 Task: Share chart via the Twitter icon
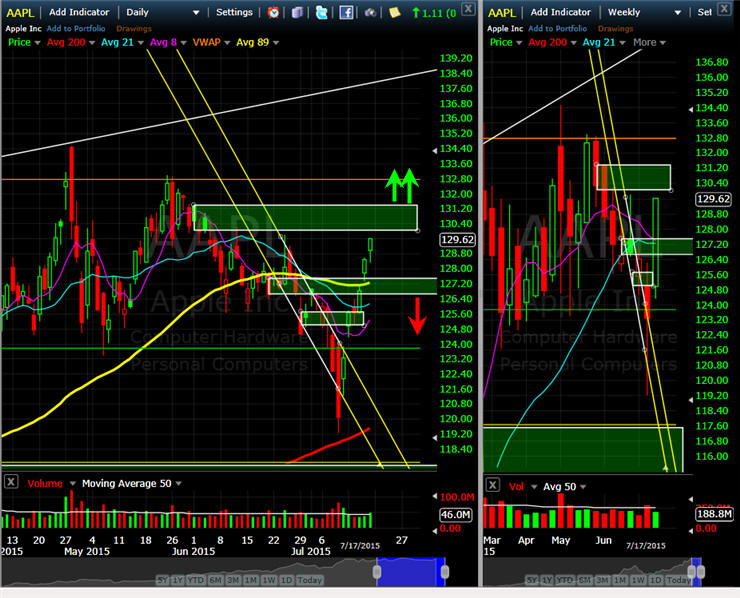click(321, 12)
